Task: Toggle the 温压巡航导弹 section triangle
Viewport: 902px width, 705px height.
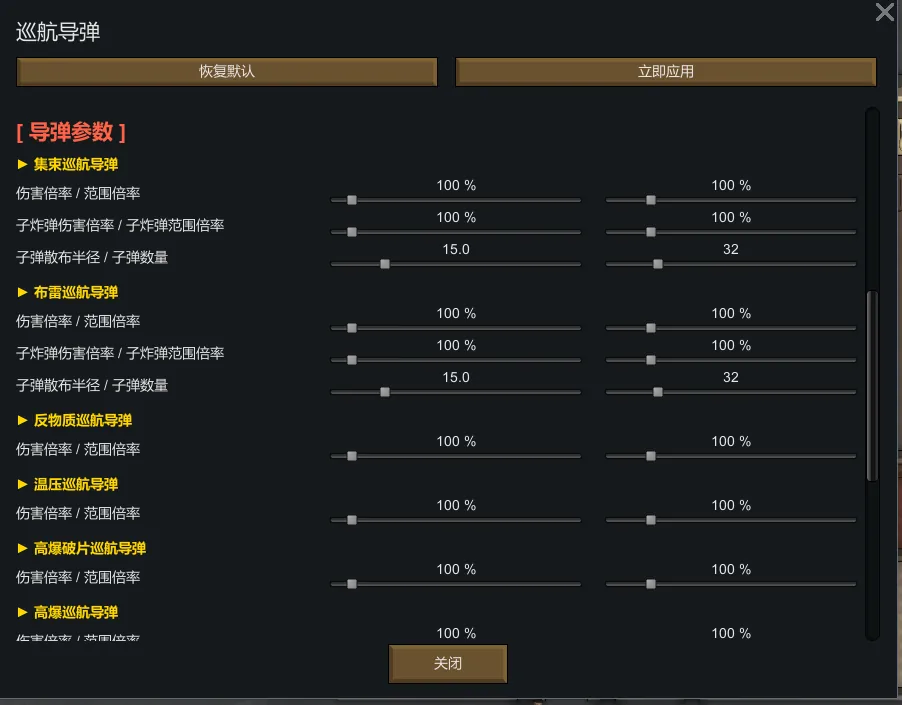Action: click(x=23, y=484)
